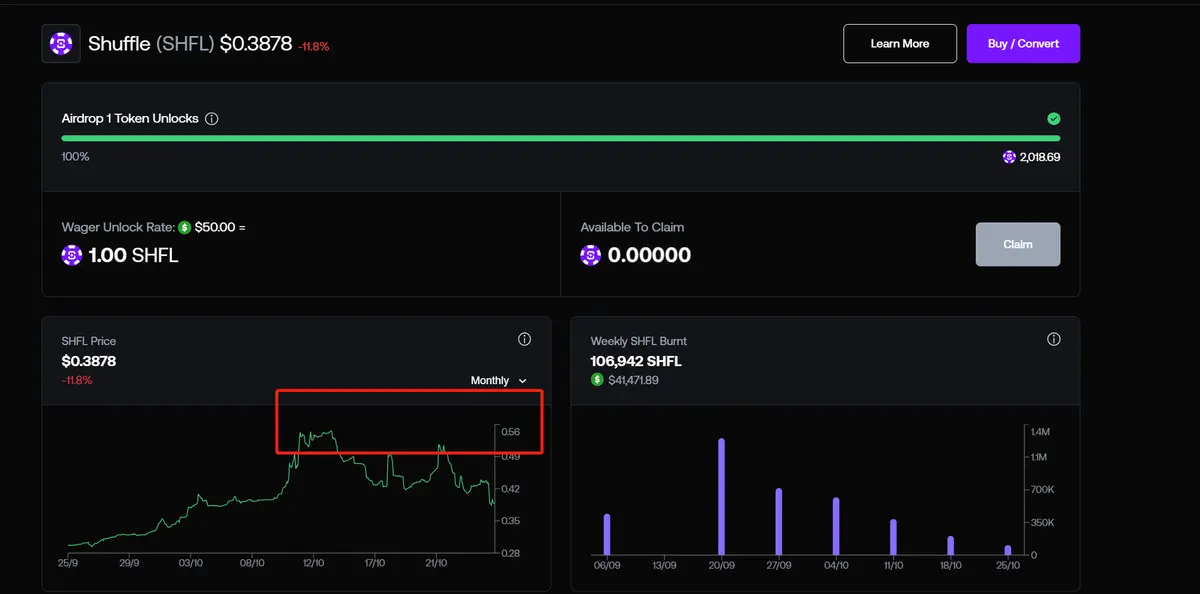
Task: Click the SHFL chip icon beside 0.00000
Action: tap(591, 255)
